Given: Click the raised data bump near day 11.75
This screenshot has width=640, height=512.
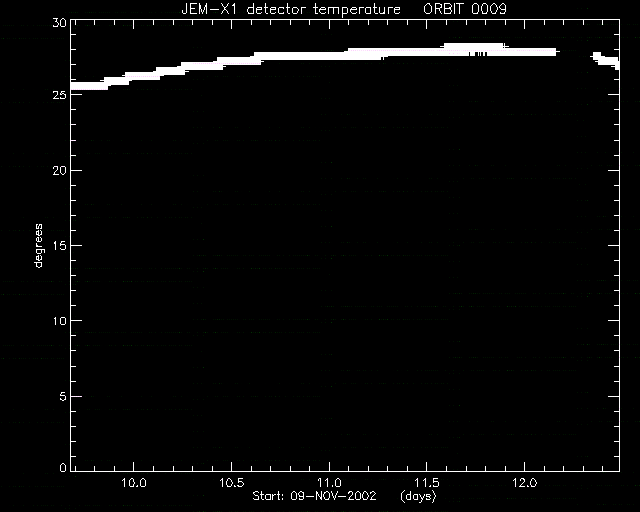Looking at the screenshot, I should 473,46.
